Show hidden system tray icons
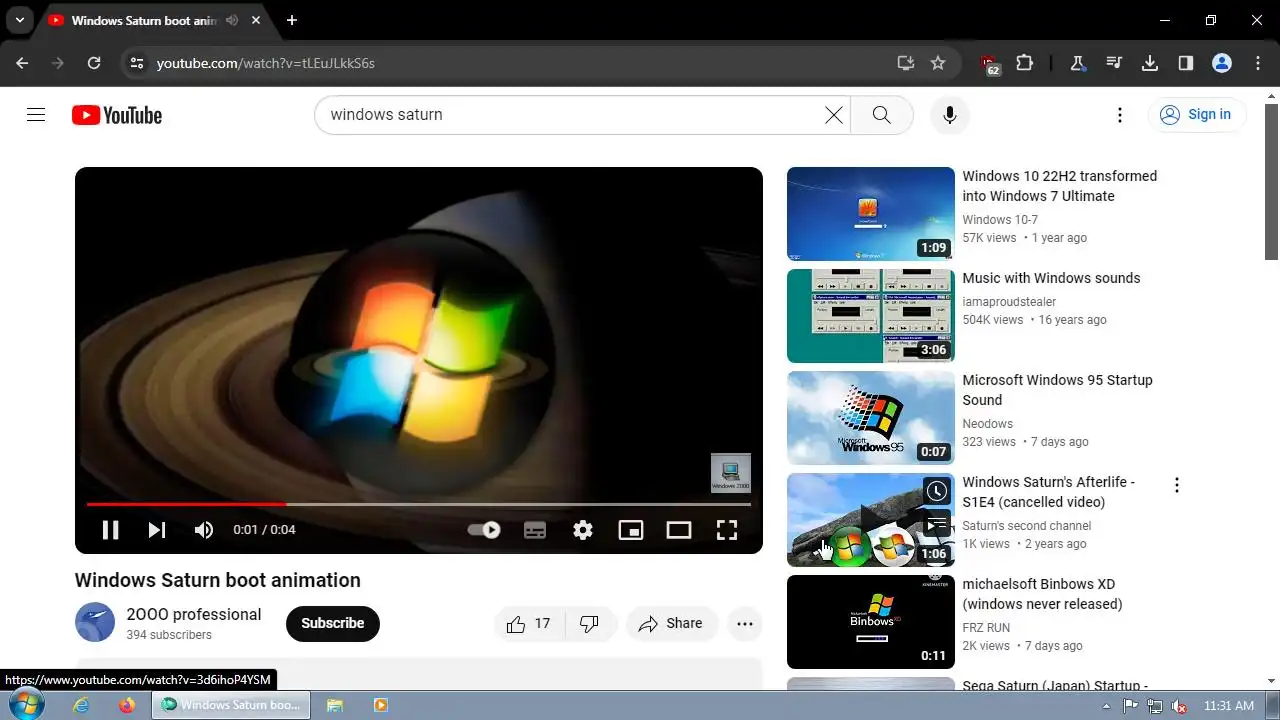This screenshot has height=720, width=1280. [x=1108, y=705]
